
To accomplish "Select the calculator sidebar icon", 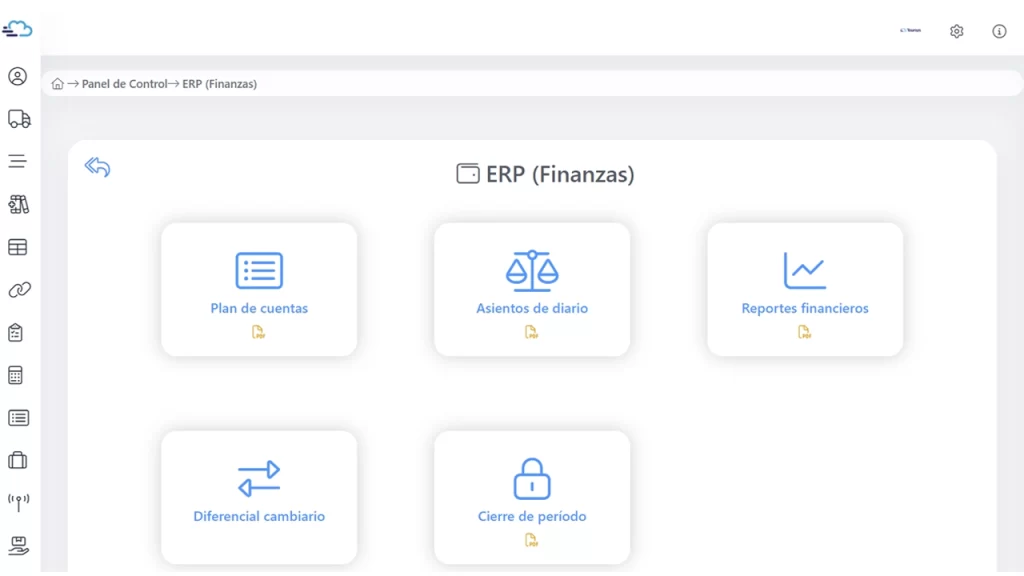I will [16, 375].
